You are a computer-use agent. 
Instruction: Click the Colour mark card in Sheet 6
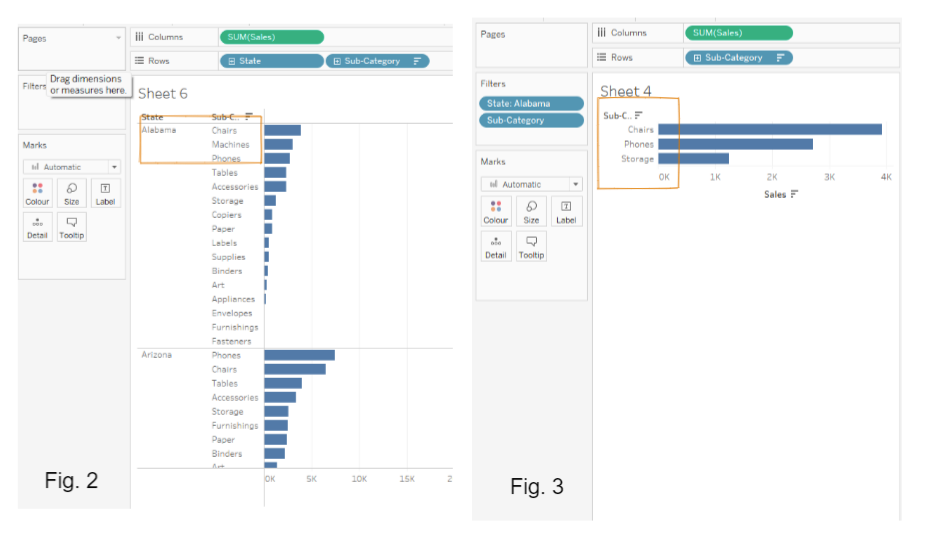[37, 193]
